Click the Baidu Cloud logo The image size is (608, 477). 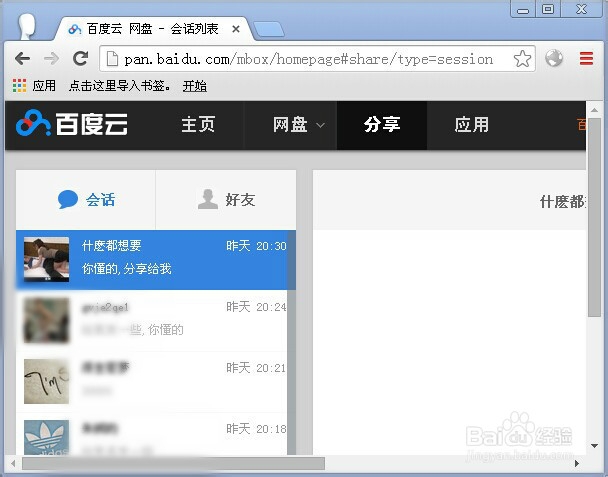(x=72, y=124)
